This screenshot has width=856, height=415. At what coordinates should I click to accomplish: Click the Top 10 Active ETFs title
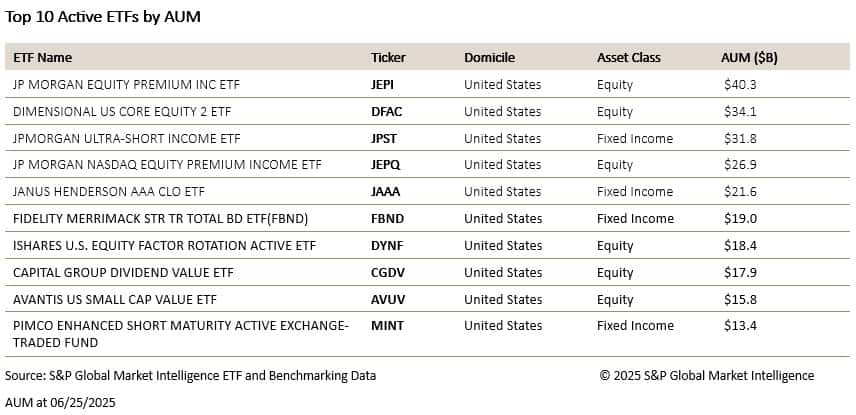[x=103, y=17]
